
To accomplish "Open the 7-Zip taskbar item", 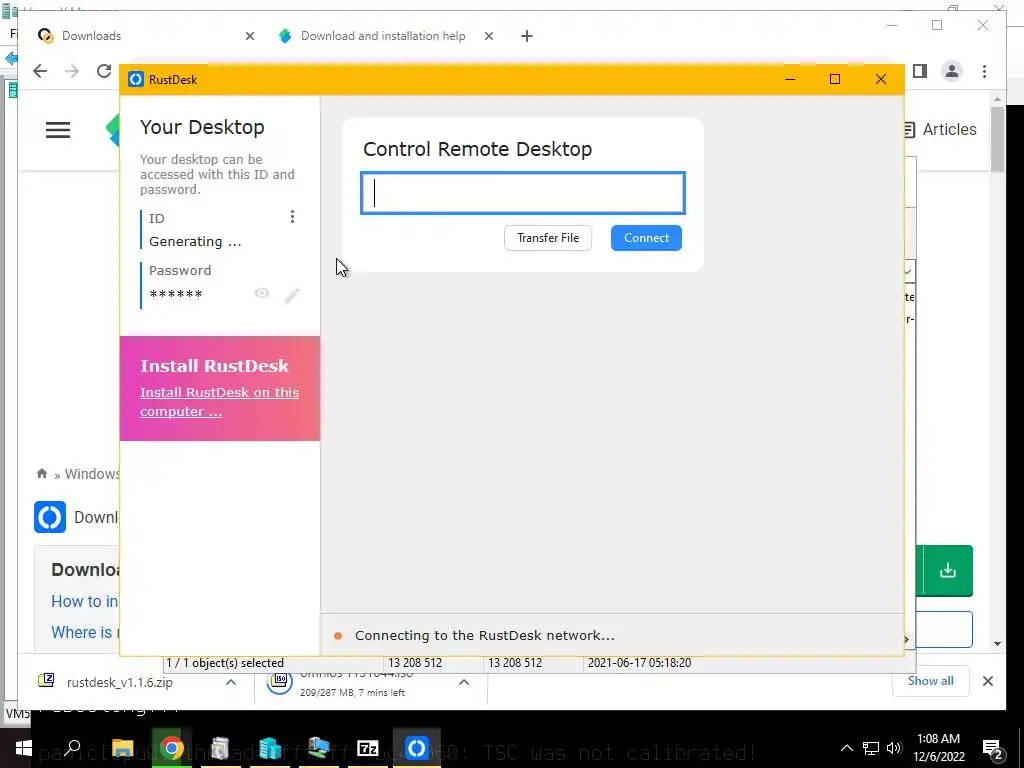I will pos(367,748).
